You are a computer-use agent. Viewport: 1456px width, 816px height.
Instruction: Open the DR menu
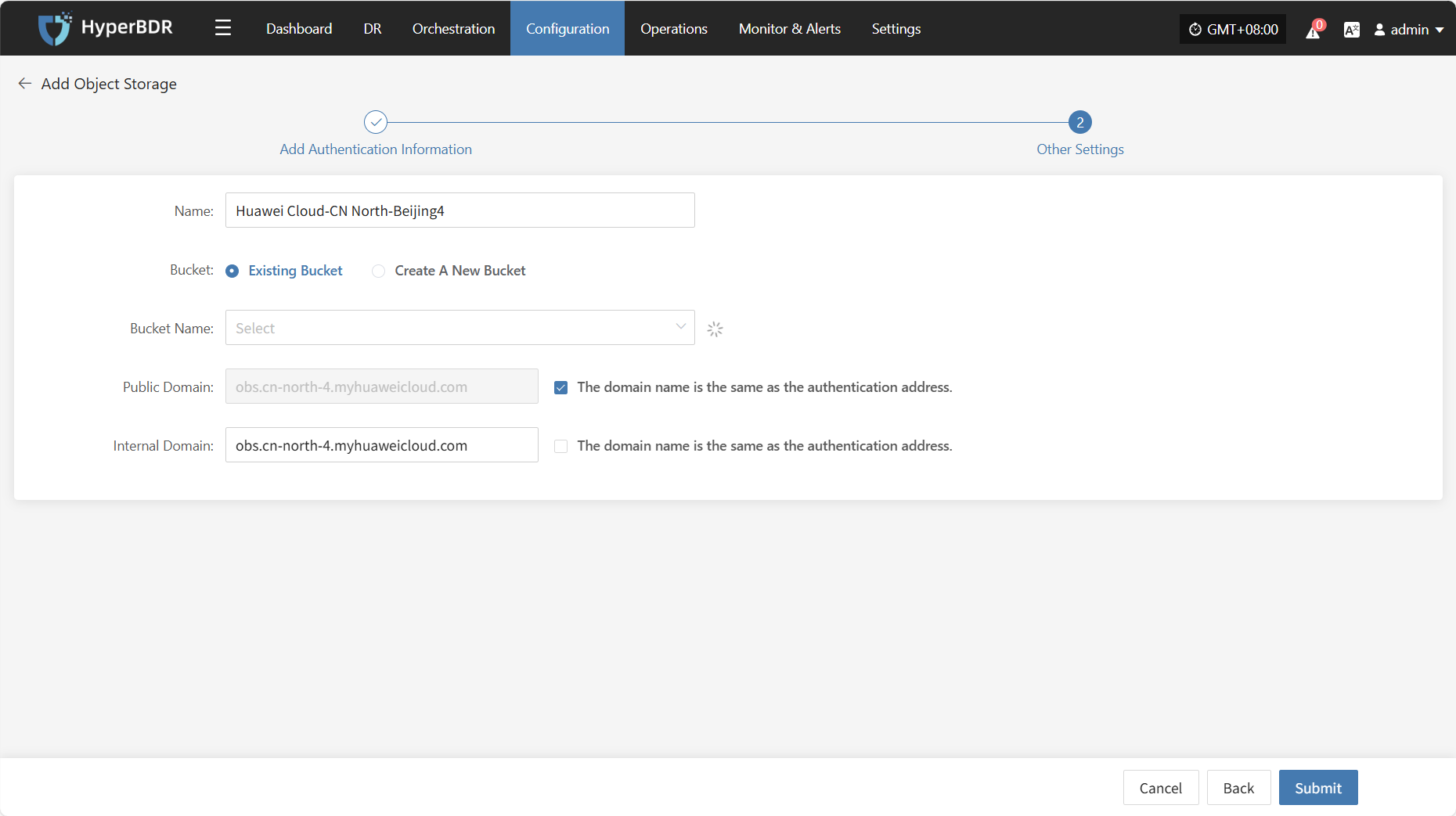(x=373, y=29)
